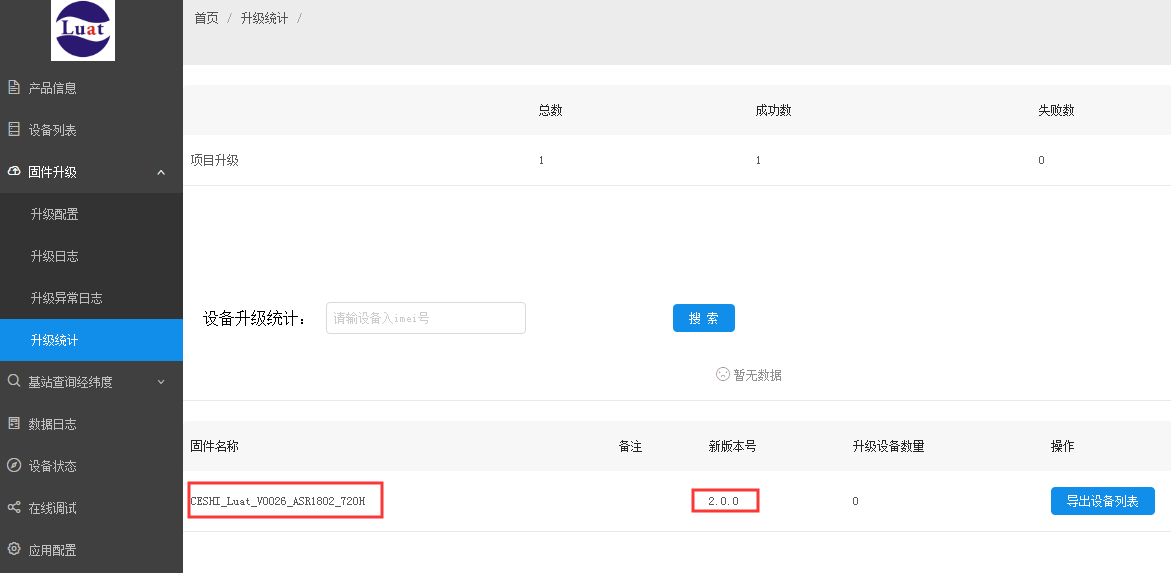Click the 产品信息 document icon
The image size is (1171, 573).
click(x=13, y=87)
